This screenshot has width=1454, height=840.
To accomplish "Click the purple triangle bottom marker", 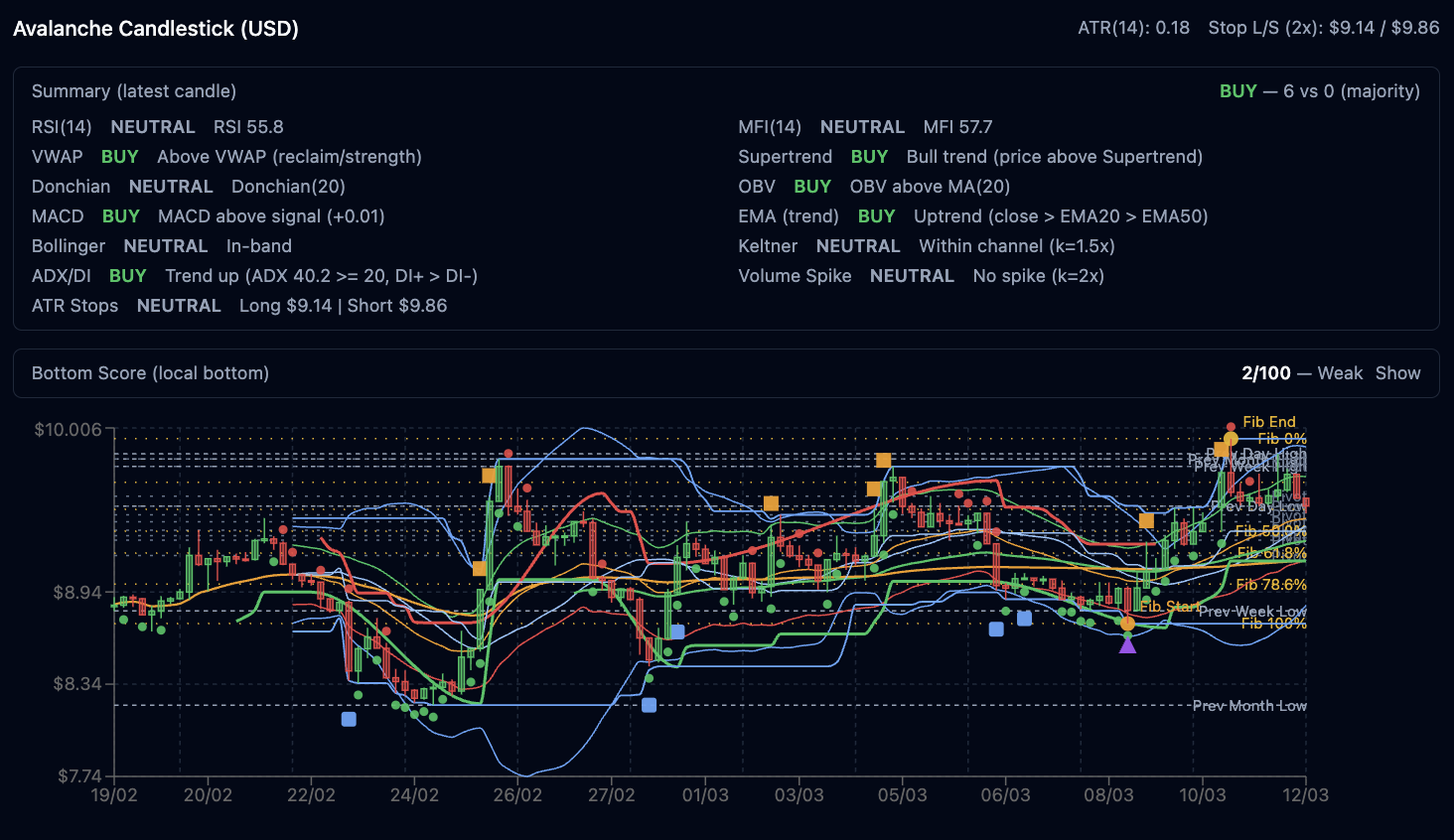I will coord(1127,645).
